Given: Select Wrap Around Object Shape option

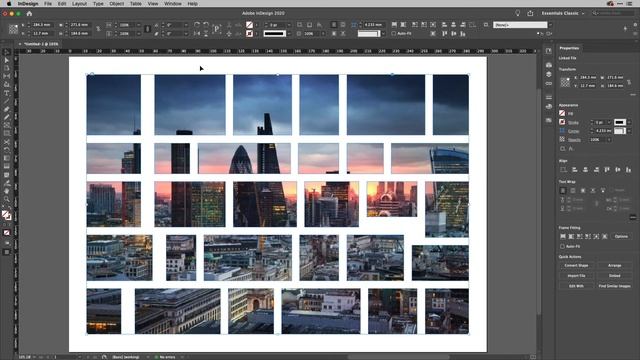Looking at the screenshot, I should click(x=583, y=190).
